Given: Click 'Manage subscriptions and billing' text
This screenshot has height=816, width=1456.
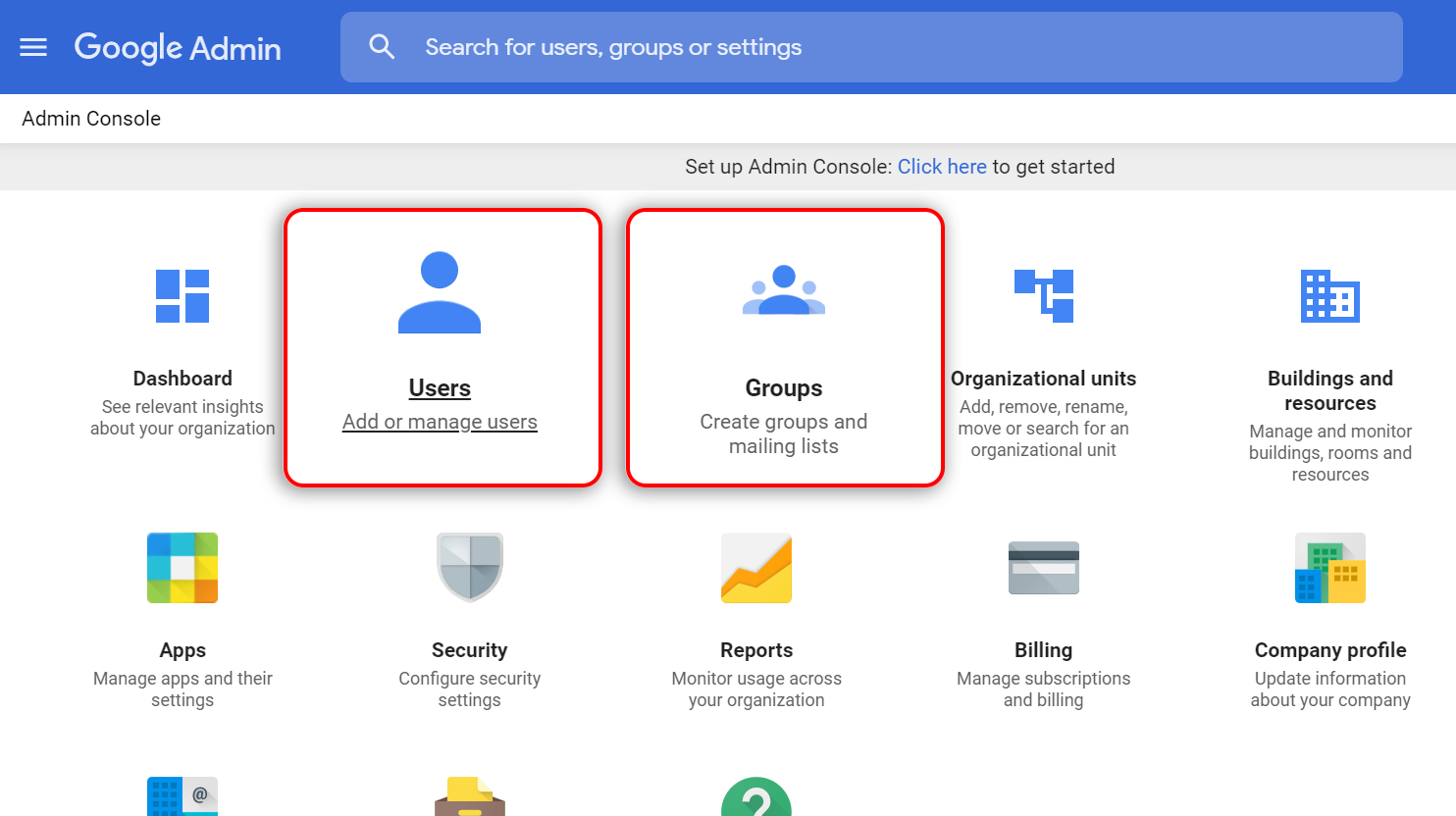Looking at the screenshot, I should [1044, 689].
